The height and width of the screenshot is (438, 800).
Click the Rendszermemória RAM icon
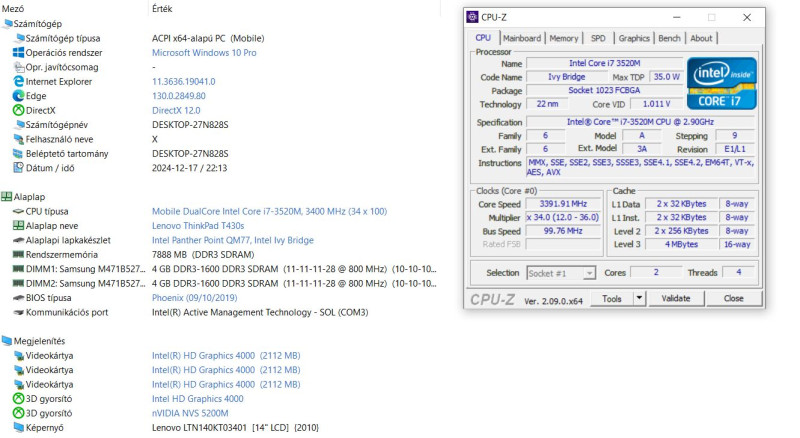(18, 254)
